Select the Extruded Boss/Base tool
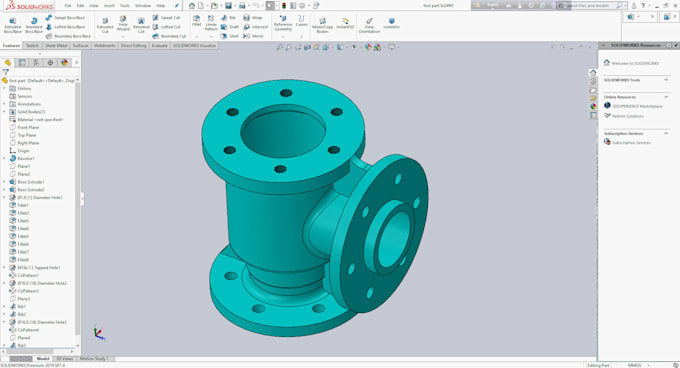The image size is (680, 368). pos(13,26)
